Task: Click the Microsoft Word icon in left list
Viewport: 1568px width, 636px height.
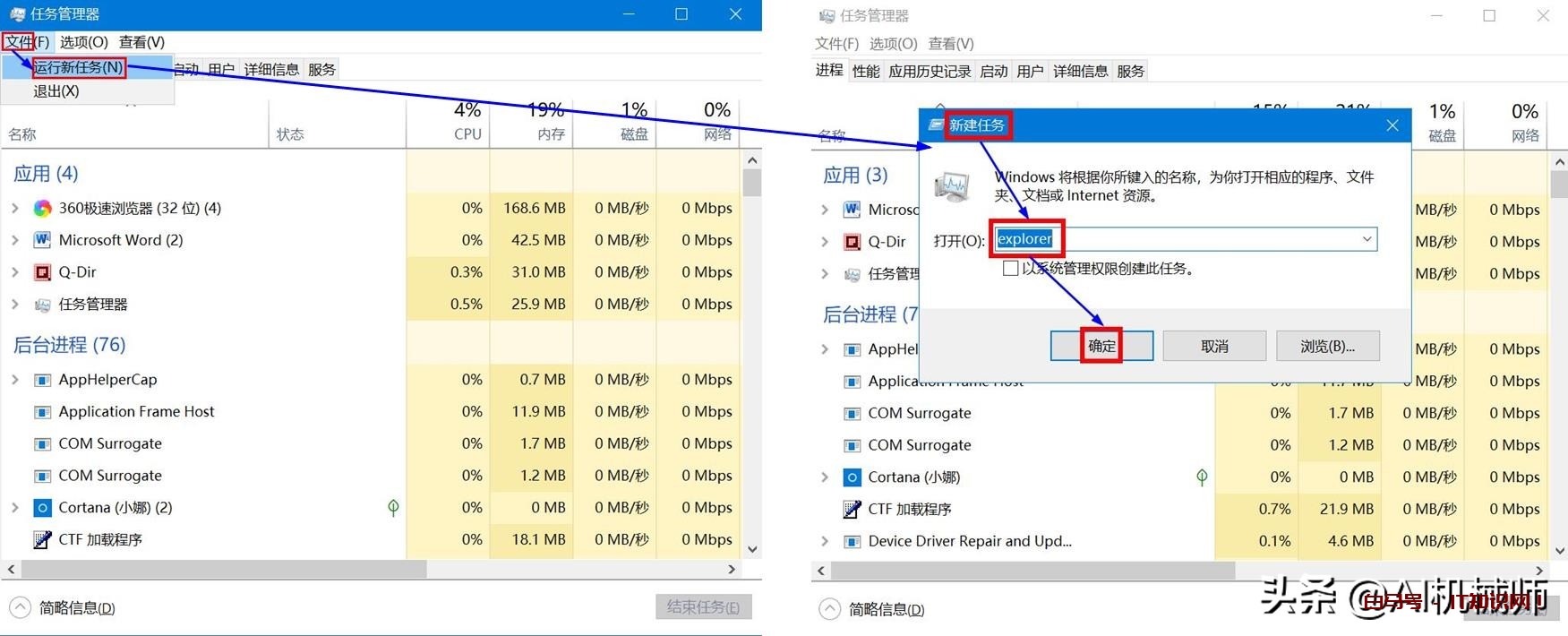Action: [42, 240]
